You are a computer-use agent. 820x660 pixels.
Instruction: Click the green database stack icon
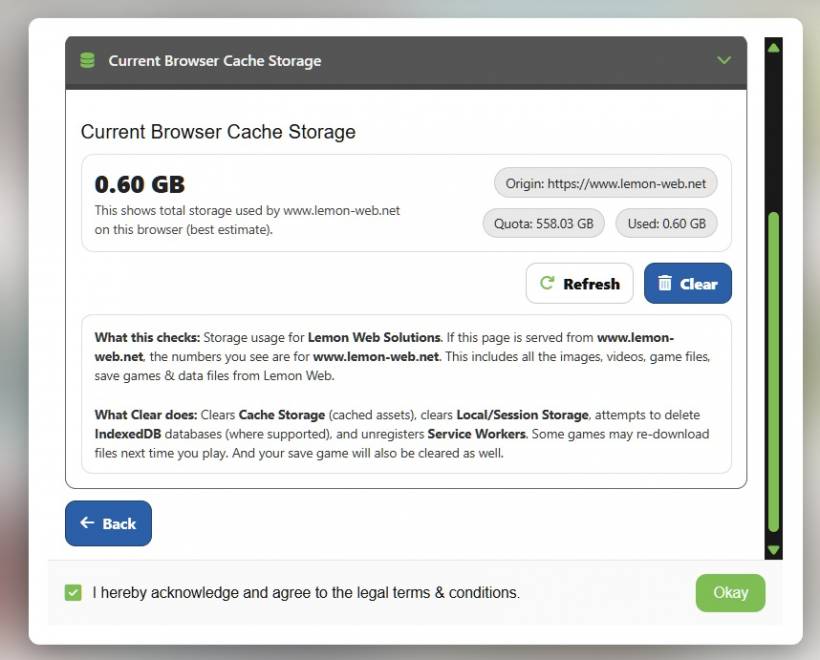pyautogui.click(x=87, y=61)
